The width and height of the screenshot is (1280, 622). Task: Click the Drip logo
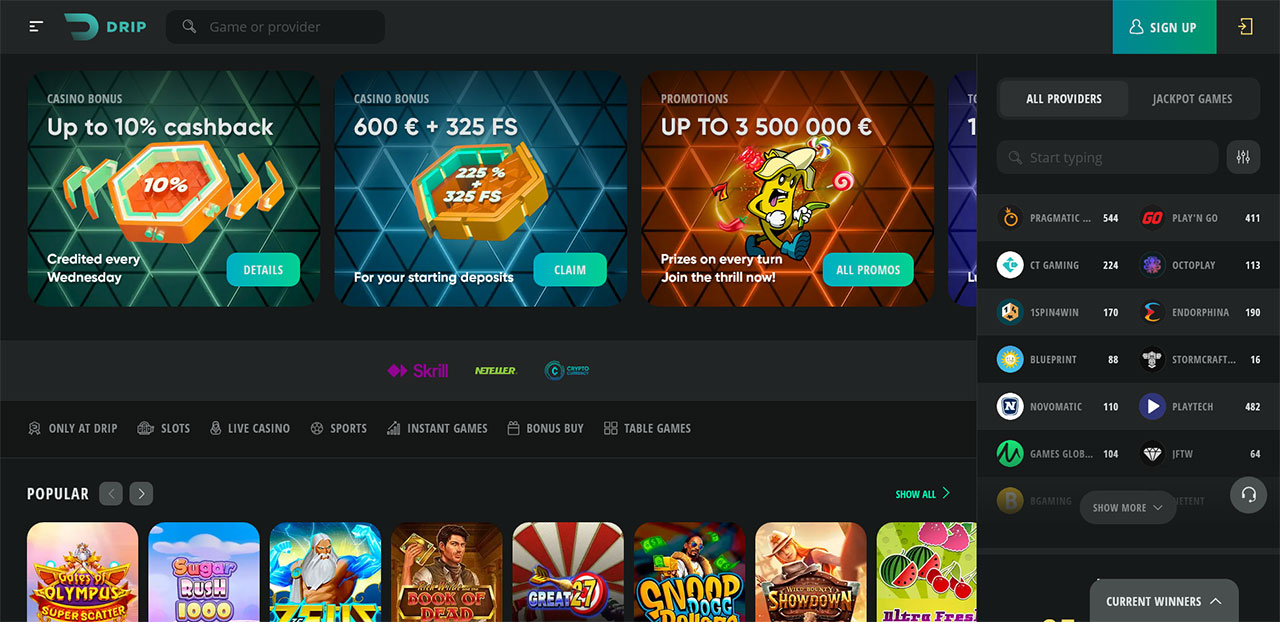tap(105, 27)
